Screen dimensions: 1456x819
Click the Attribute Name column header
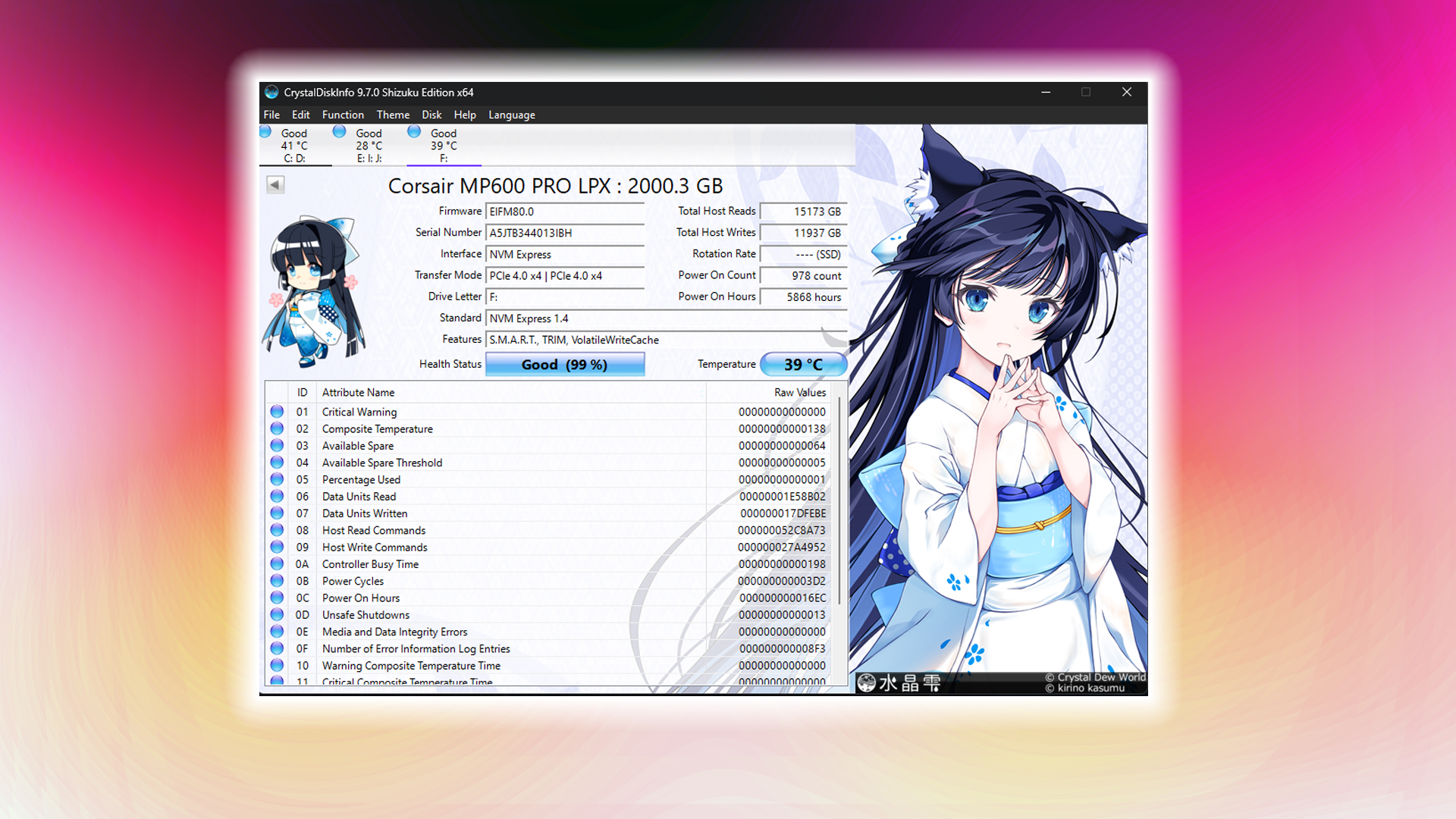tap(511, 392)
